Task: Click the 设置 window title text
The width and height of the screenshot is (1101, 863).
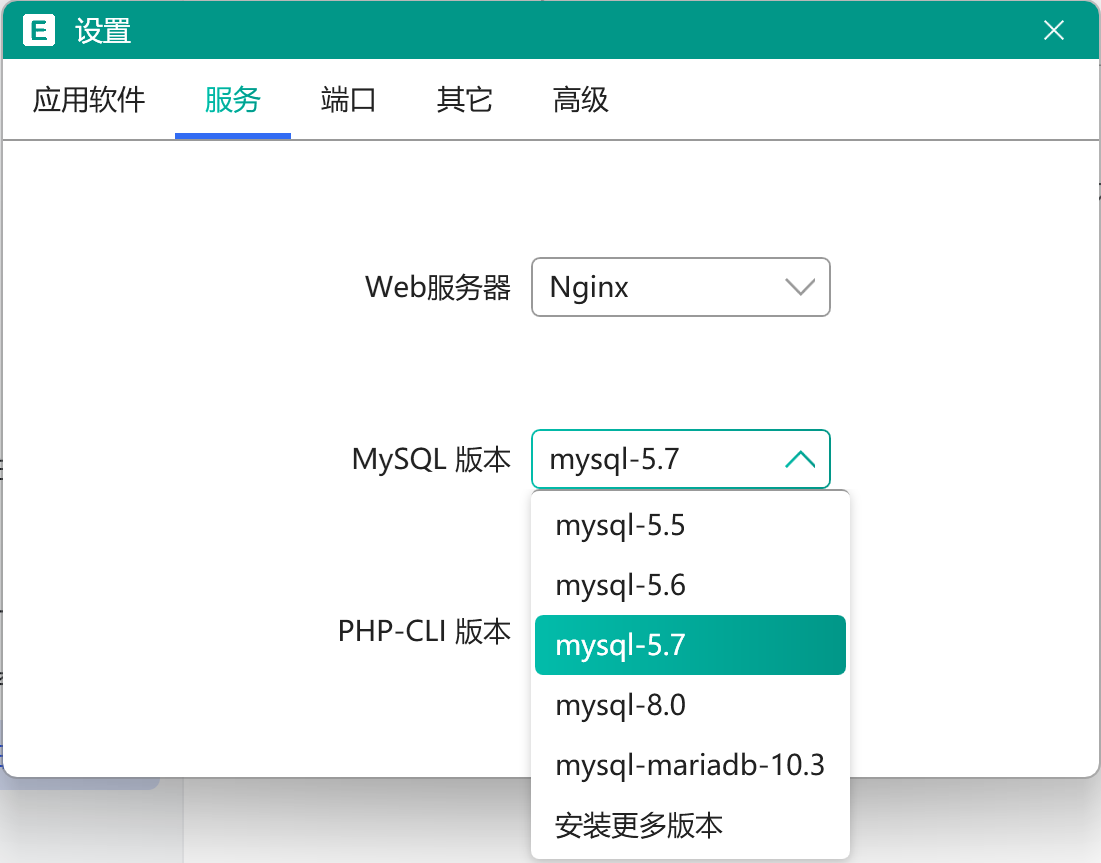Action: tap(103, 31)
